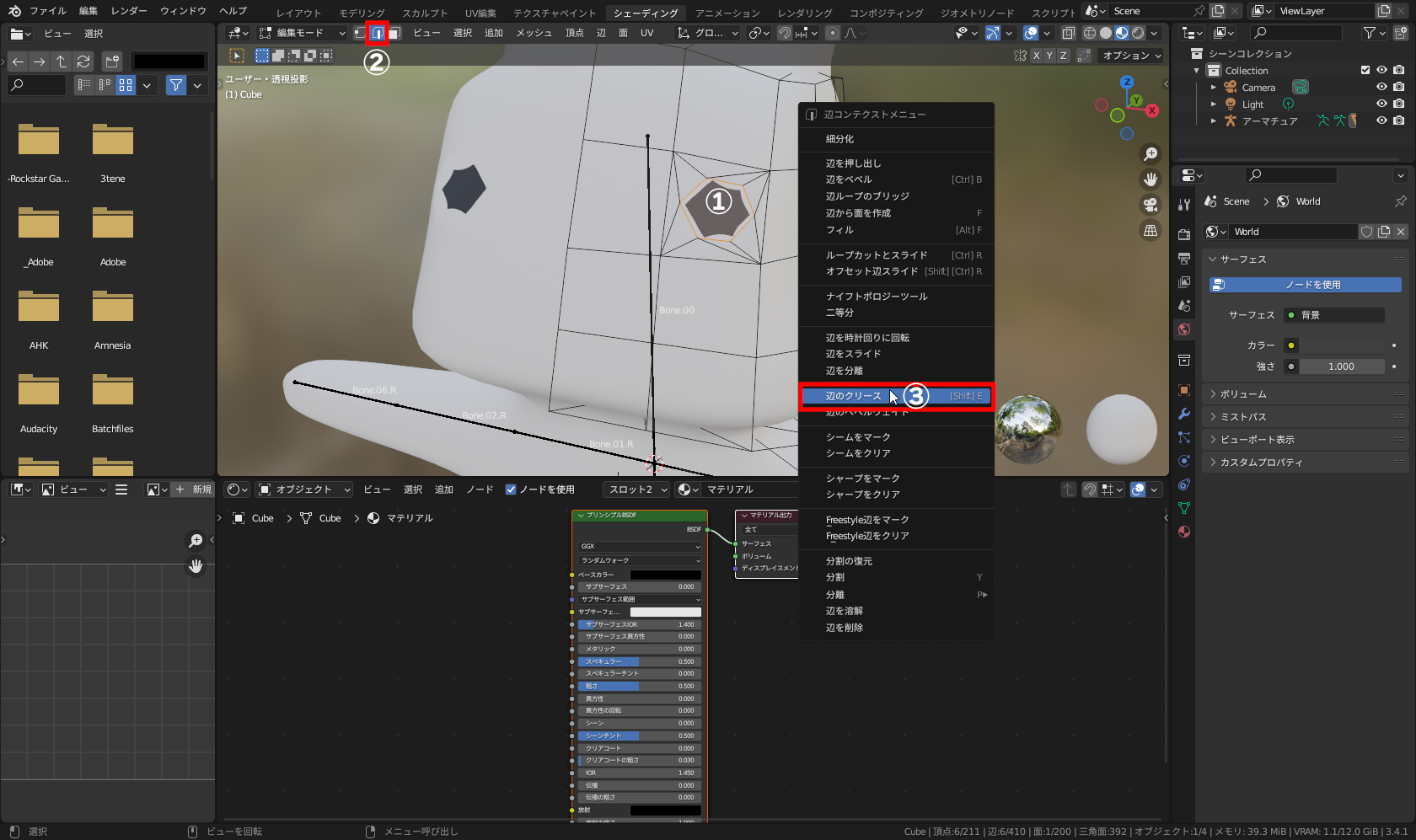Create a new folder in file browser
The height and width of the screenshot is (840, 1416).
[112, 62]
